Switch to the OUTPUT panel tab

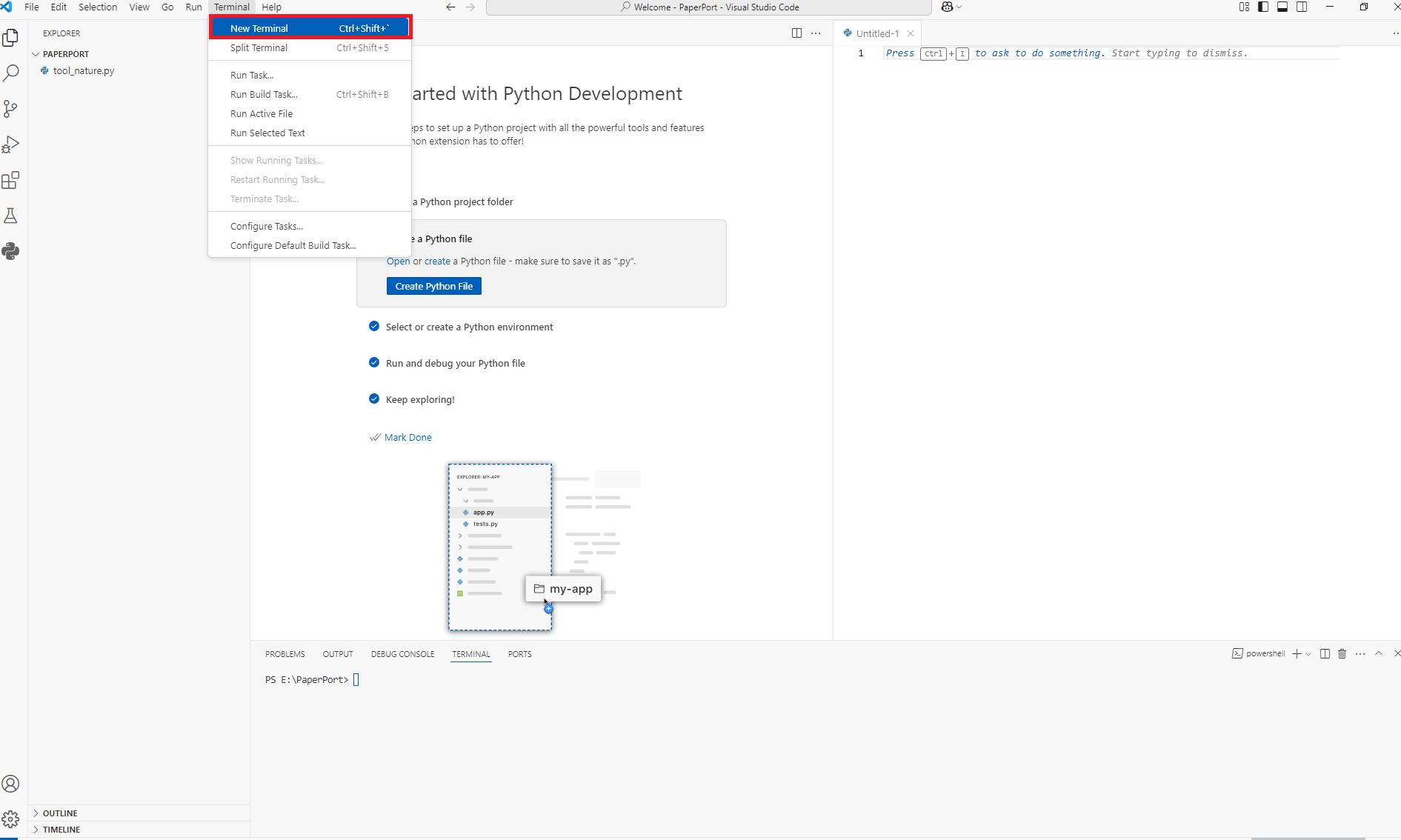click(338, 654)
